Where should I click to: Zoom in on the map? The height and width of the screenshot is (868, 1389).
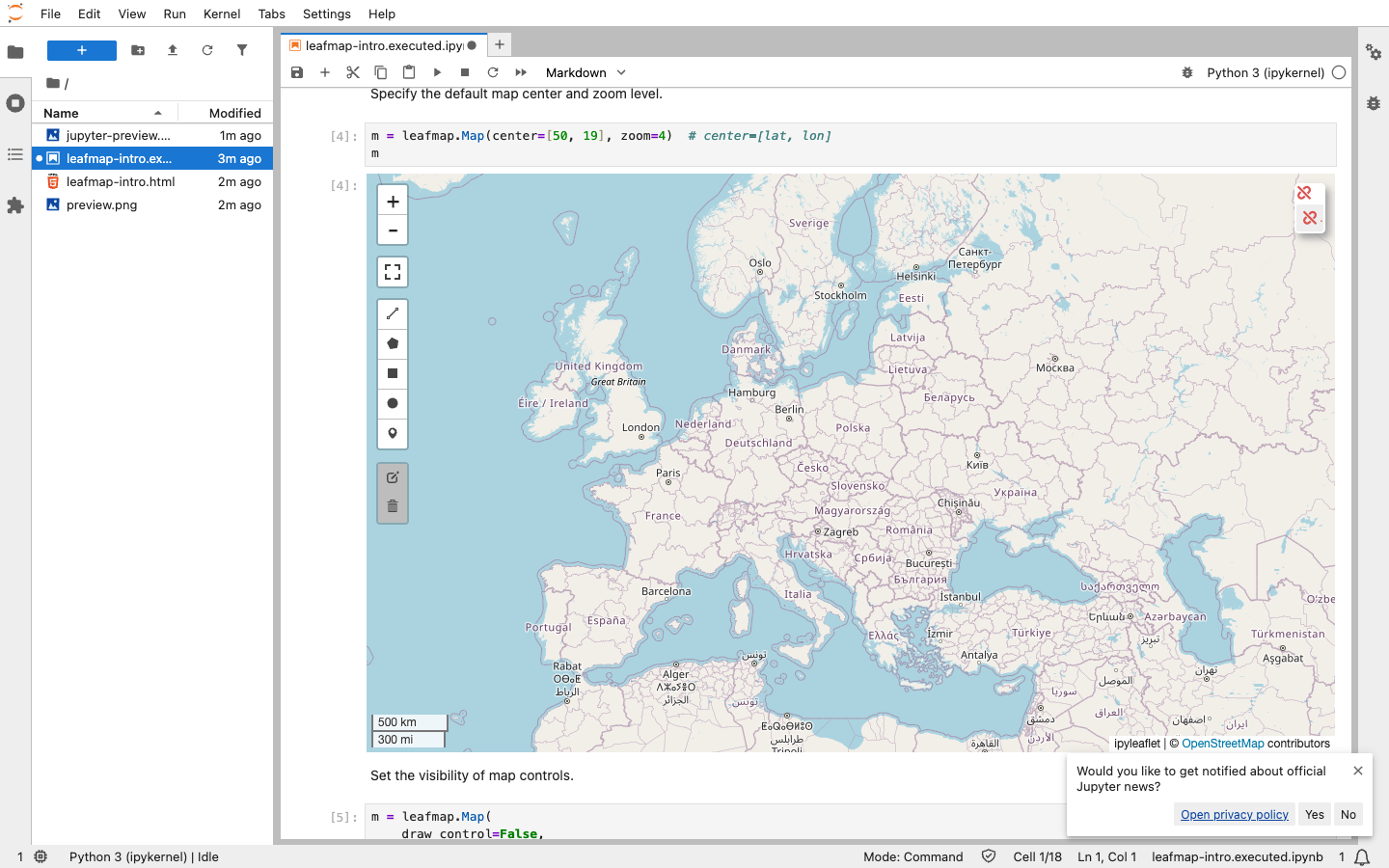pyautogui.click(x=393, y=202)
